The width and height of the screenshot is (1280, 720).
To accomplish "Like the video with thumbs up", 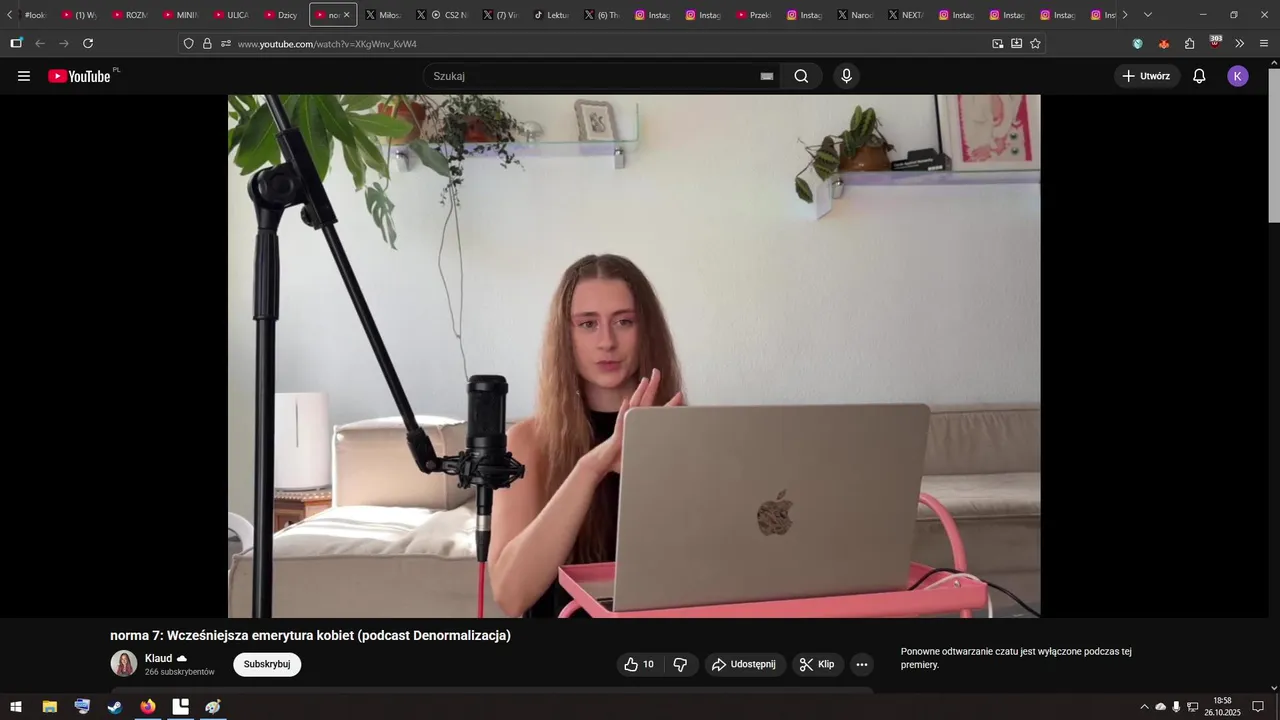I will (639, 664).
